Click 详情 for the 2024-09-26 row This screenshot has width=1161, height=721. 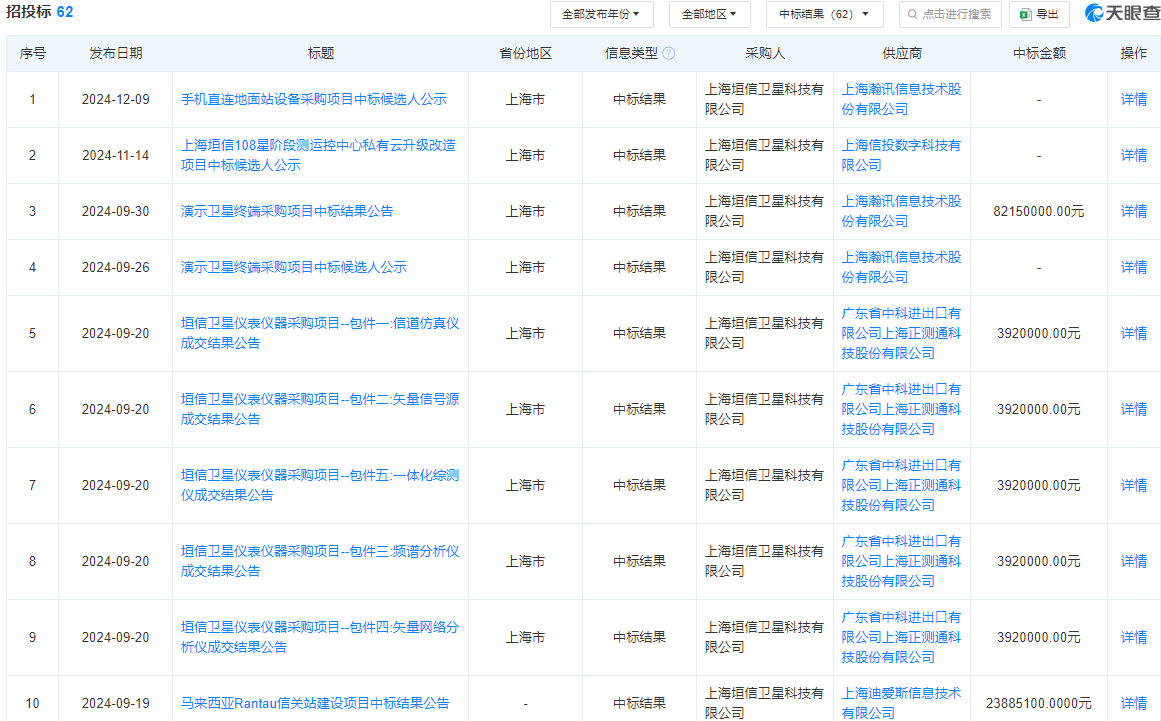1134,267
